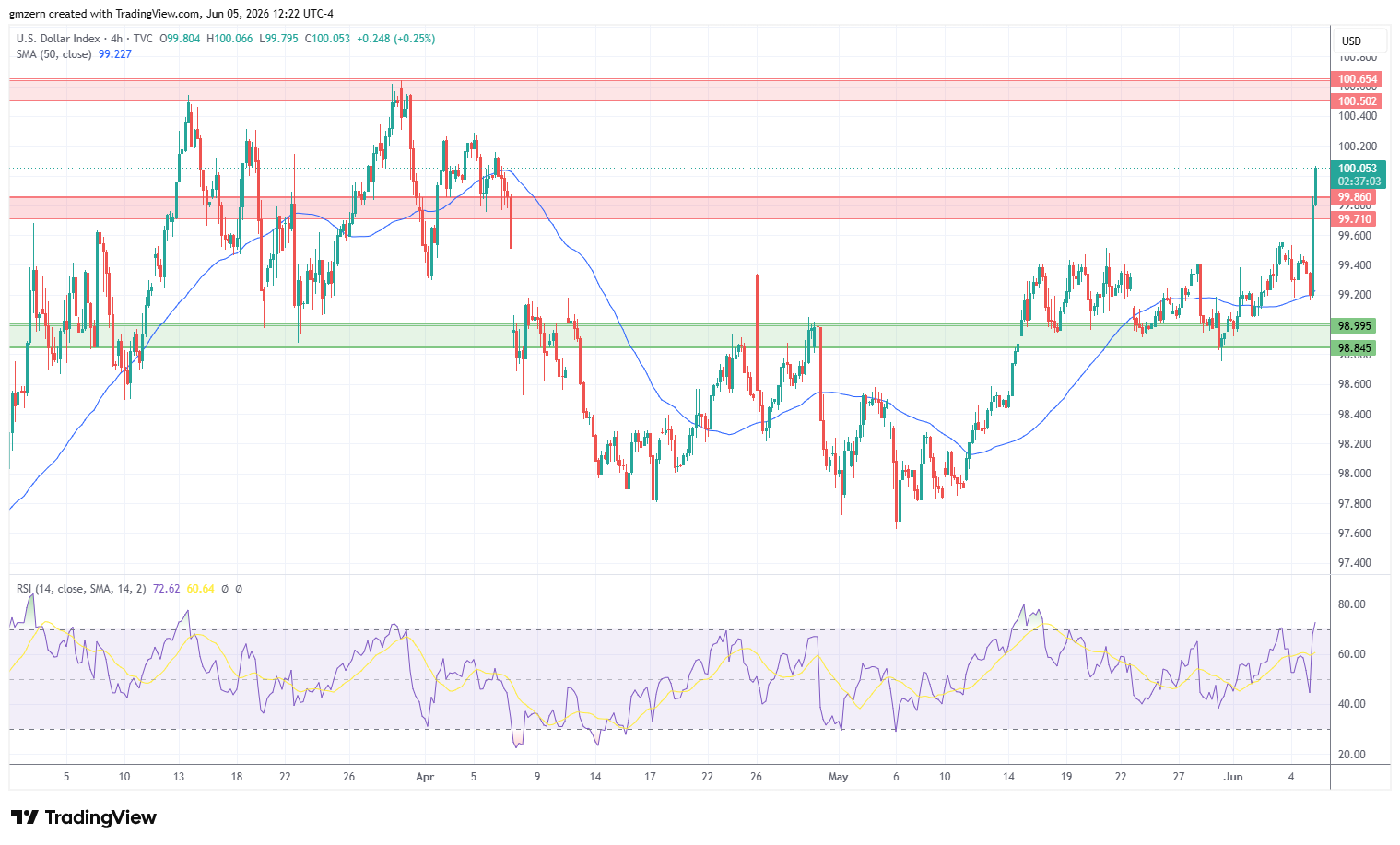
Task: Select the 100.502 red price label
Action: pyautogui.click(x=1358, y=101)
